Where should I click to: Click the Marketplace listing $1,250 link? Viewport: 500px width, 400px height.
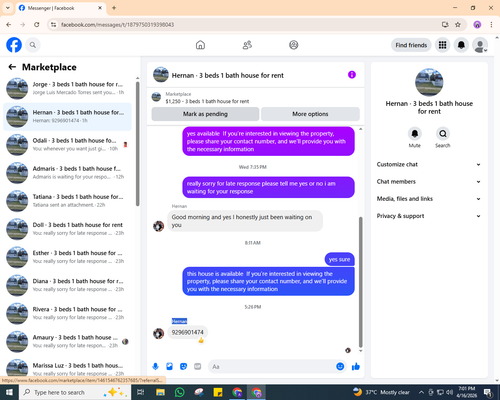(207, 101)
